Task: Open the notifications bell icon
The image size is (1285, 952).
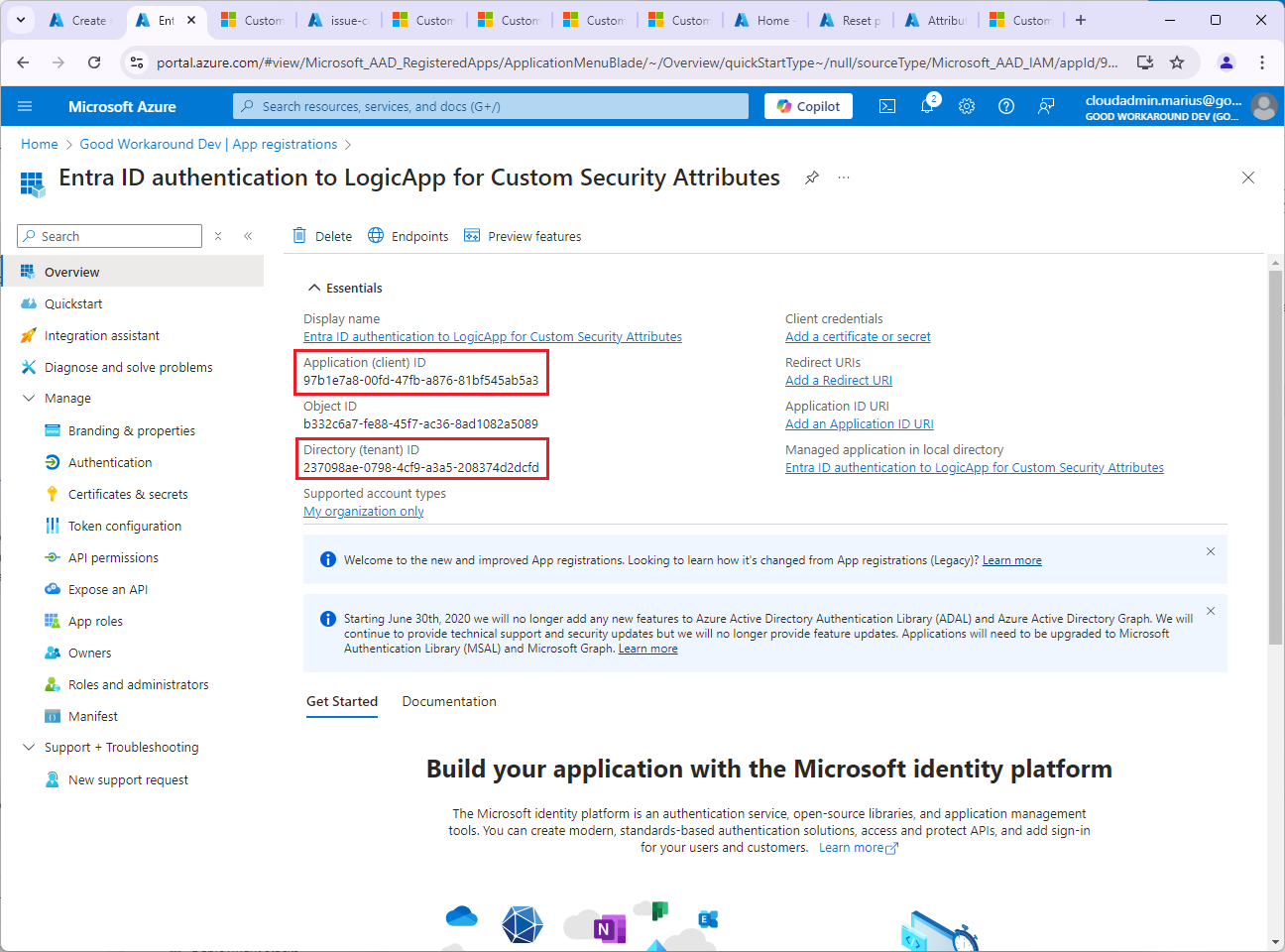Action: pyautogui.click(x=927, y=106)
